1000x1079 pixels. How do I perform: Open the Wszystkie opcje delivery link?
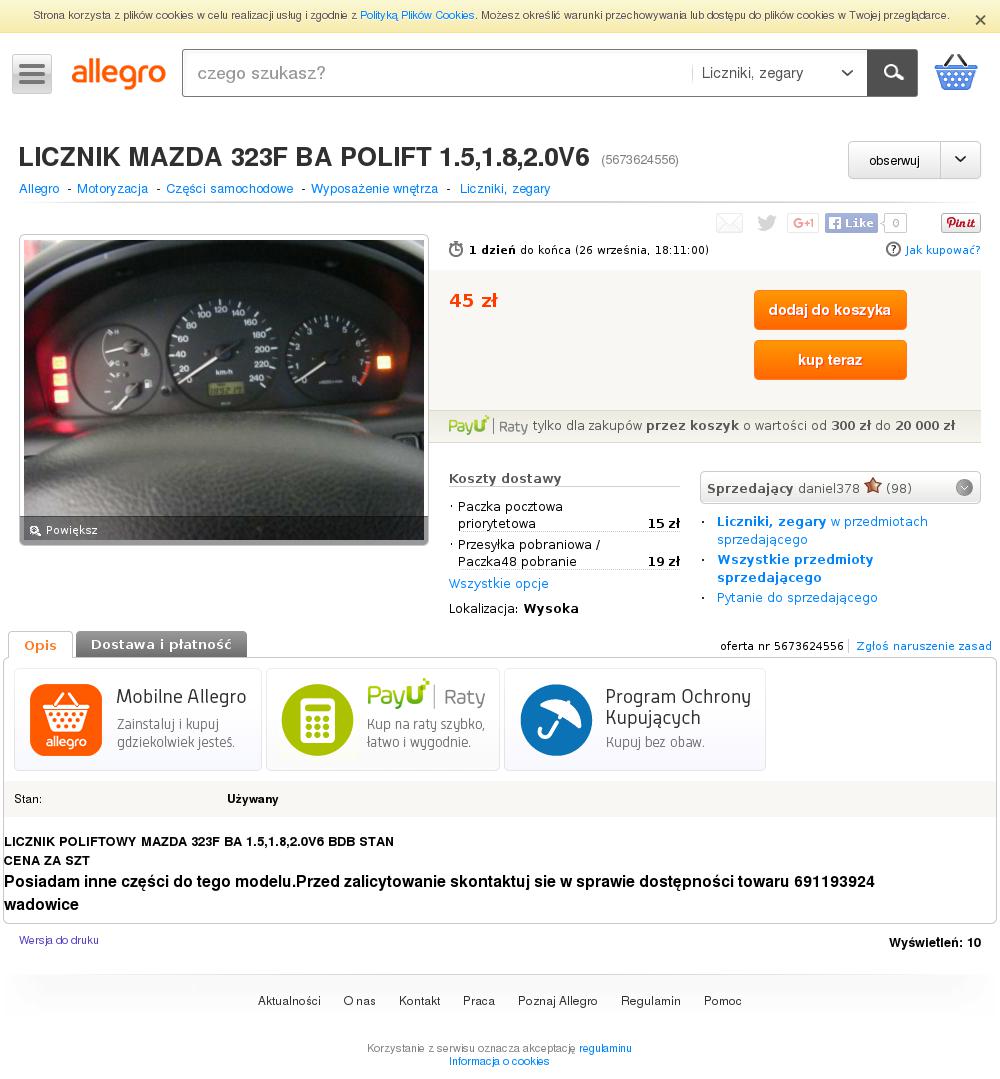tap(498, 584)
